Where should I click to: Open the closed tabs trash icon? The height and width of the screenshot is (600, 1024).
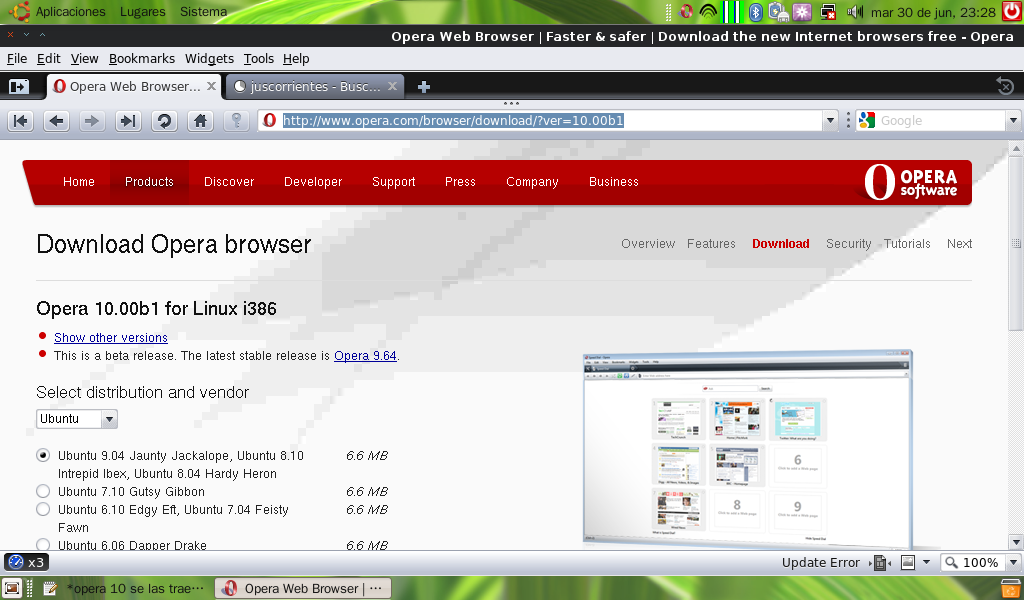pyautogui.click(x=1005, y=86)
